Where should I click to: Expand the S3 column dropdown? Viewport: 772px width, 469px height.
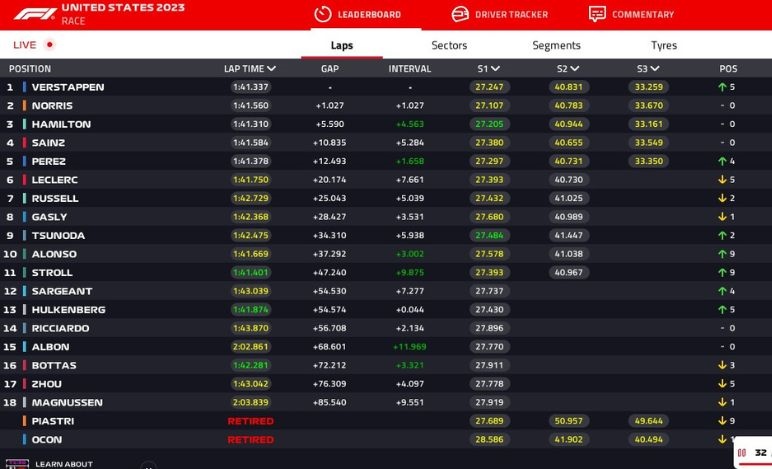click(x=656, y=69)
